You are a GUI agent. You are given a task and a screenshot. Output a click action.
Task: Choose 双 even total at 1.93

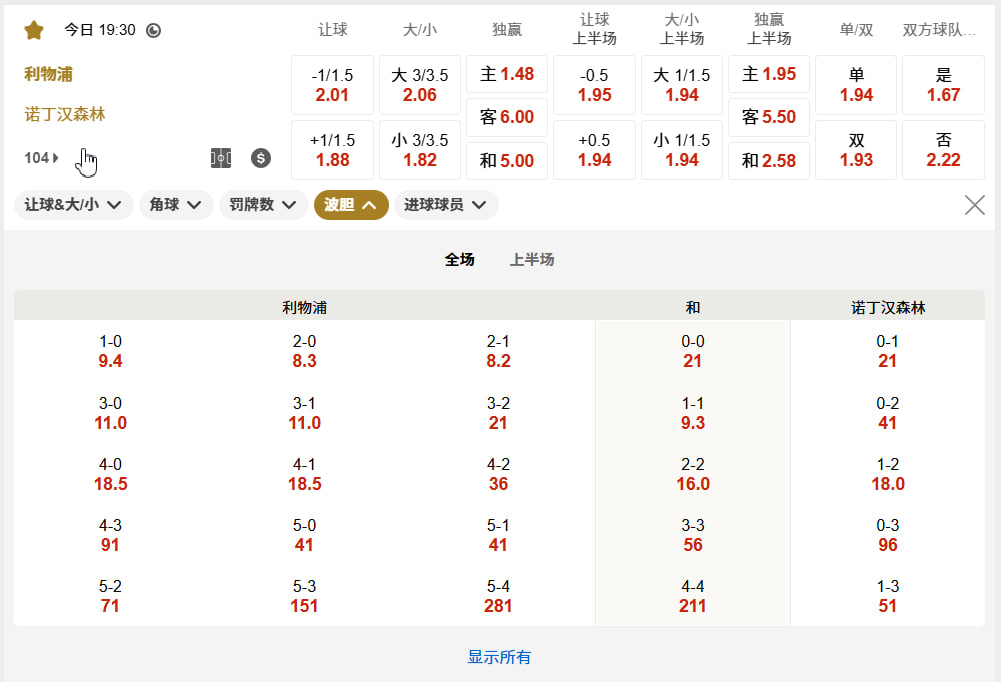click(x=856, y=150)
